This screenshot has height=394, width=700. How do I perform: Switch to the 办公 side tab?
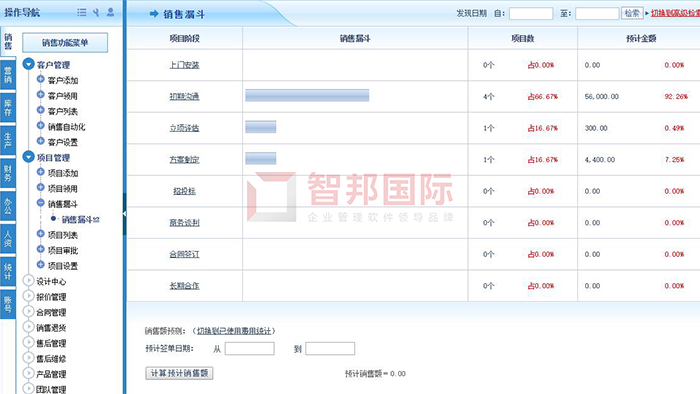tap(8, 206)
